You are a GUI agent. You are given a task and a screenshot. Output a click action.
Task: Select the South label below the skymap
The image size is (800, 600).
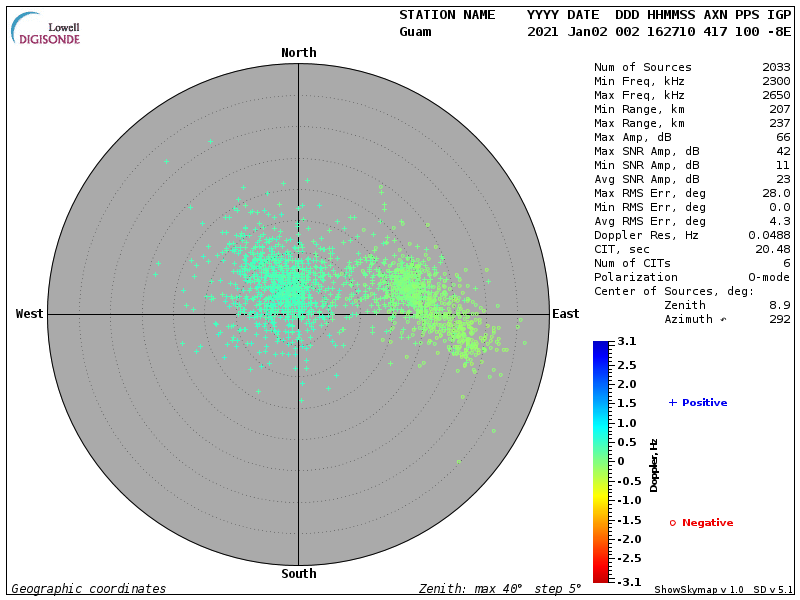tap(298, 574)
